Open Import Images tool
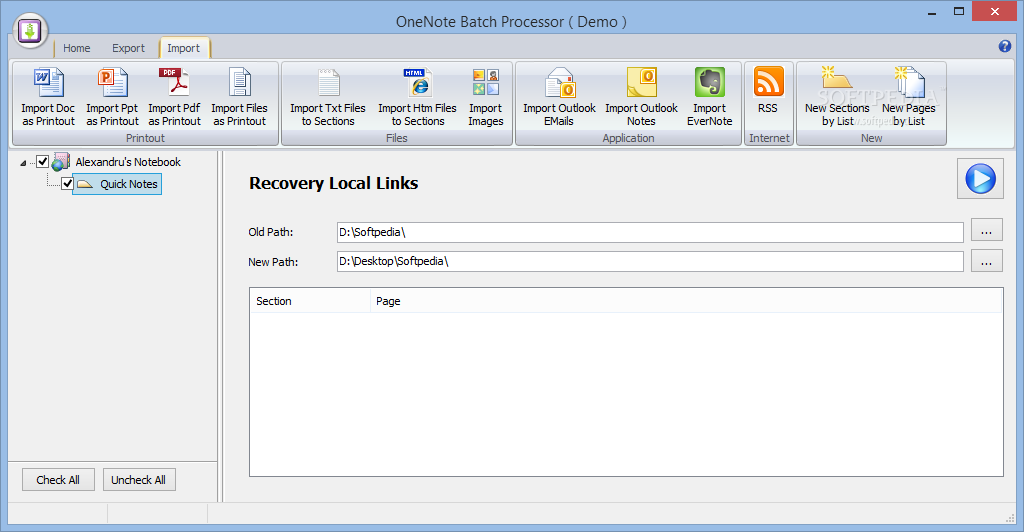Screen dimensions: 1024x532 click(x=486, y=97)
